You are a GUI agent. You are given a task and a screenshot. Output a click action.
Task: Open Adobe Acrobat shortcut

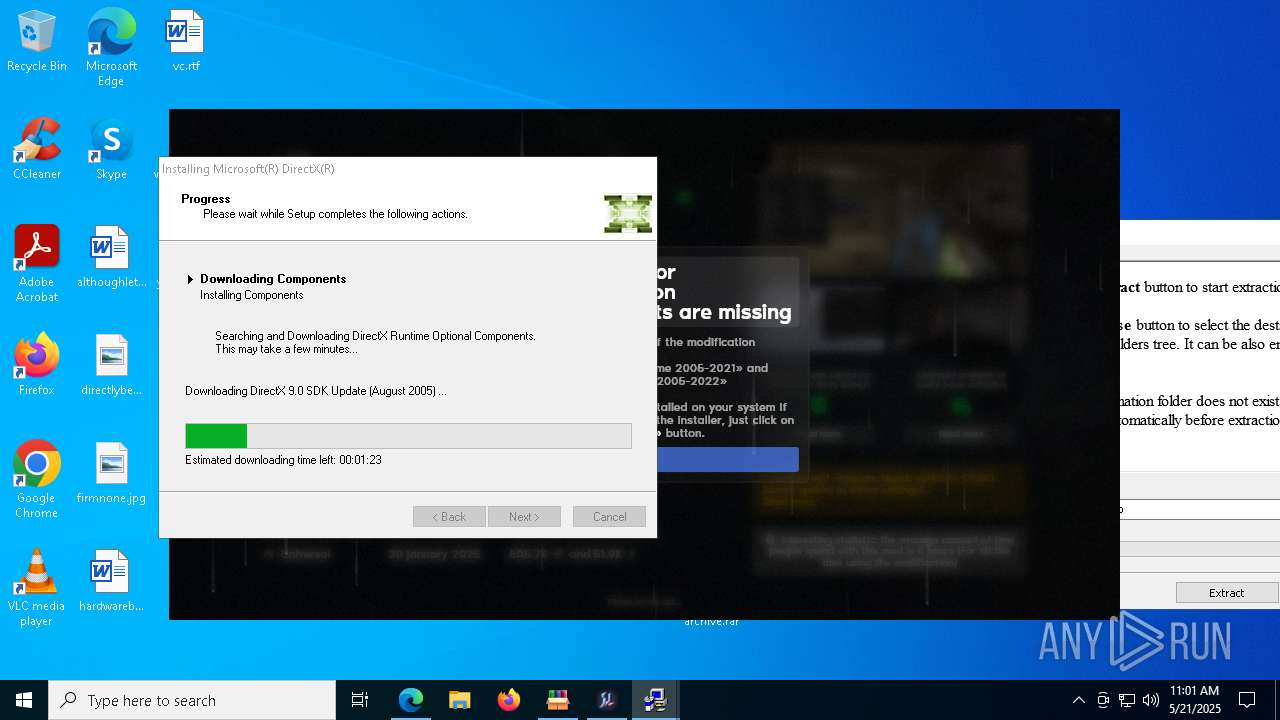[37, 264]
